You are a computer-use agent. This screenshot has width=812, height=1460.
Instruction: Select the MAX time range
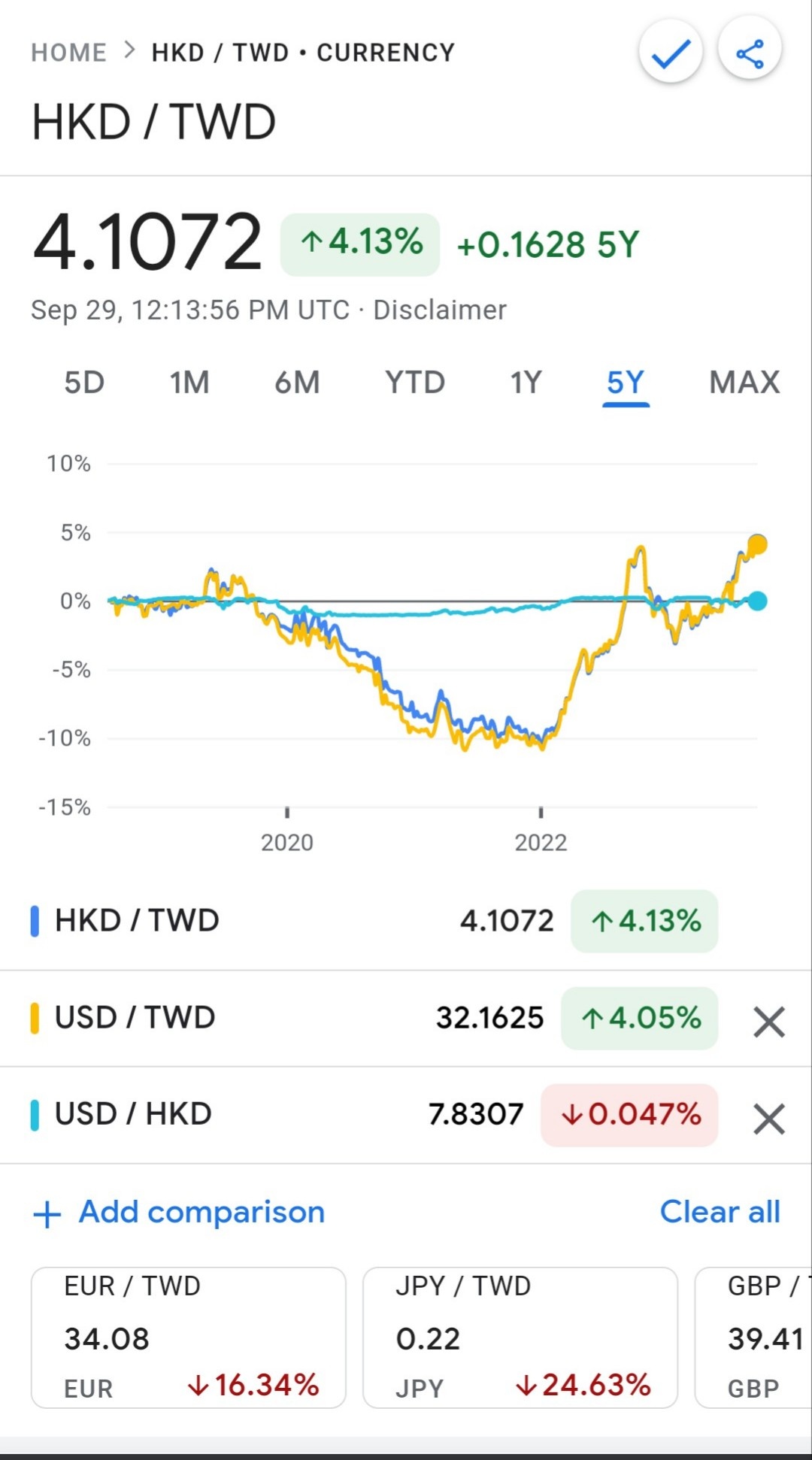tap(744, 383)
